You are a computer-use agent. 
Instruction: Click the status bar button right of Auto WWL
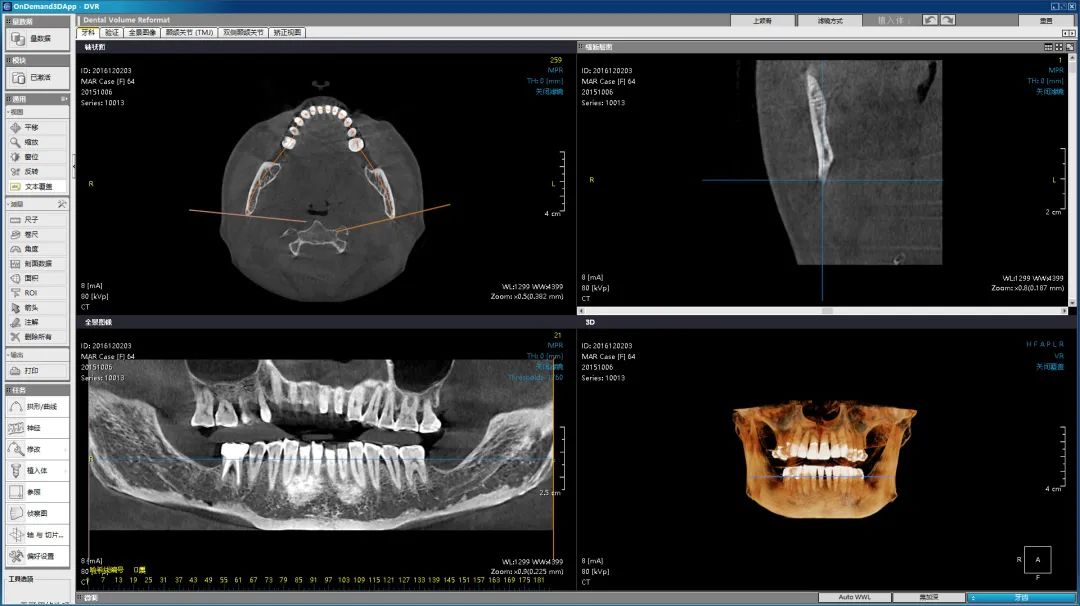[x=928, y=597]
